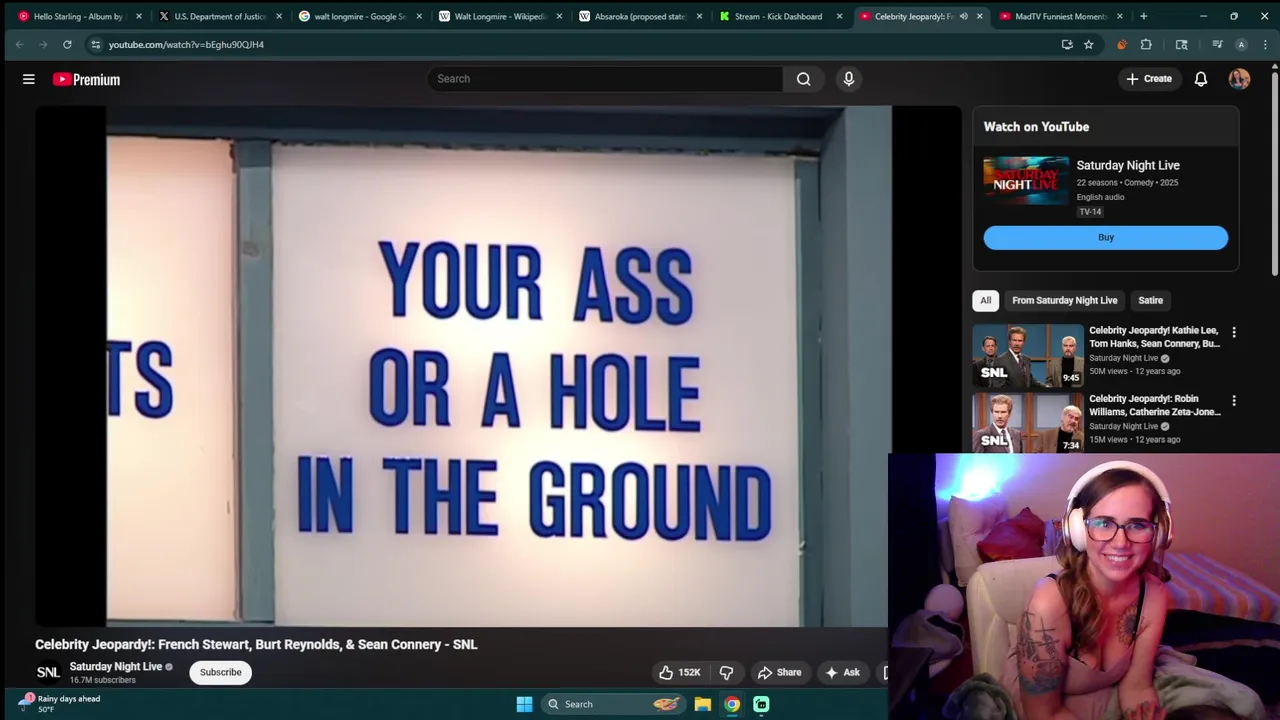Click Kathie Lee, Tom Hanks video title
Image resolution: width=1280 pixels, height=720 pixels.
[1154, 337]
